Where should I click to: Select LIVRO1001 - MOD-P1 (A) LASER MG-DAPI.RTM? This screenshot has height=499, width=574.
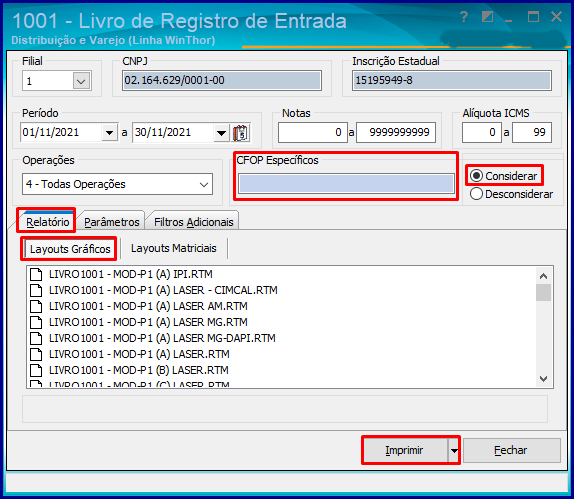tap(162, 338)
